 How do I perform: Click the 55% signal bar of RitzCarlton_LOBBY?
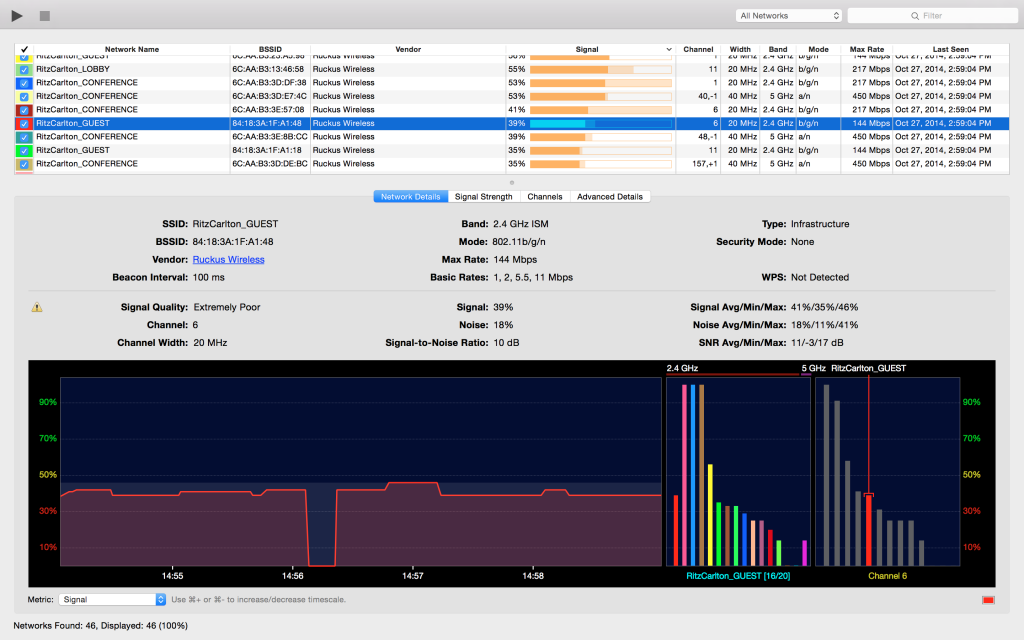click(601, 69)
